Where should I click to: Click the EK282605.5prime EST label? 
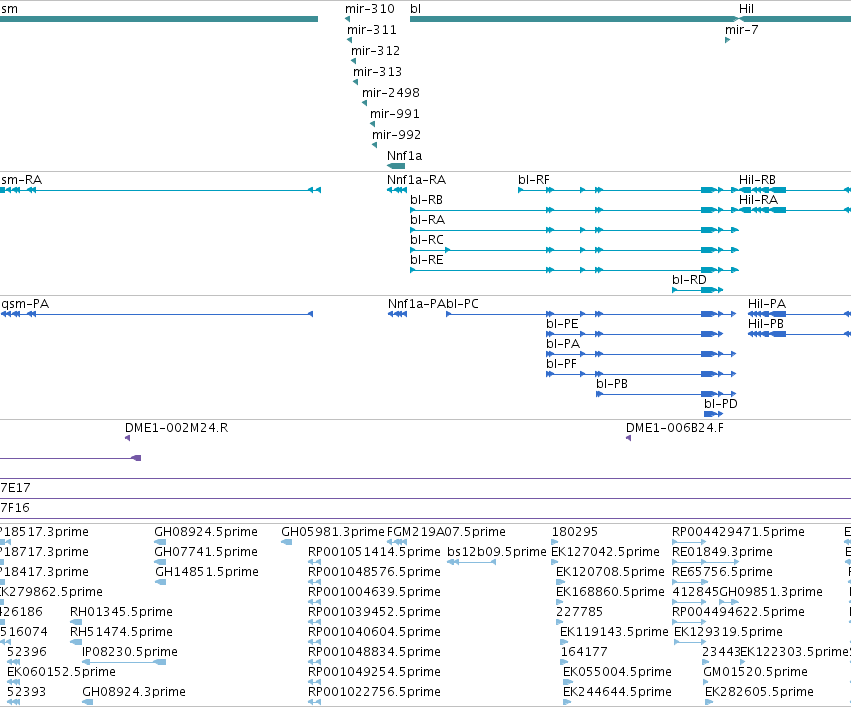point(759,692)
